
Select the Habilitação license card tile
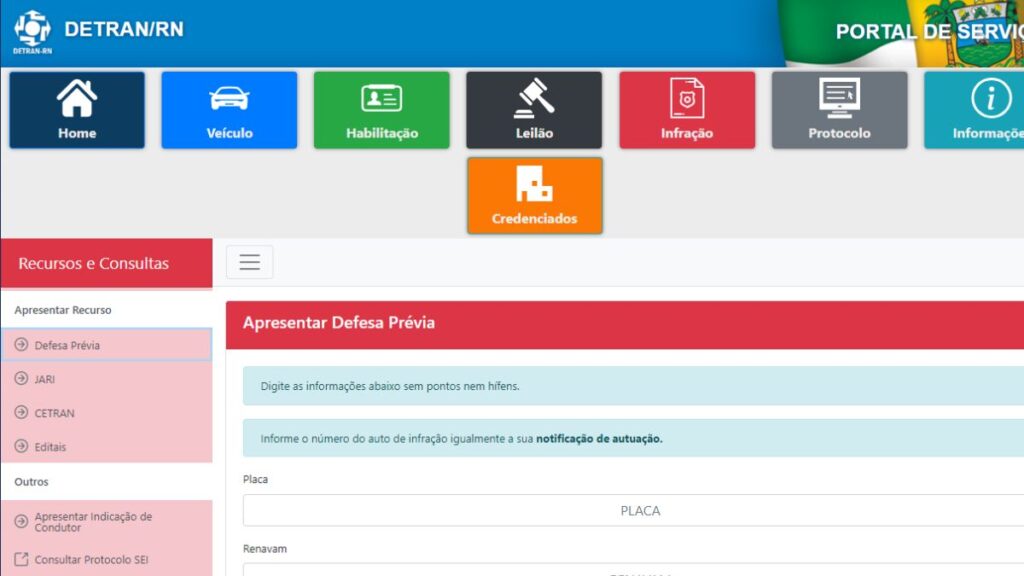coord(381,110)
